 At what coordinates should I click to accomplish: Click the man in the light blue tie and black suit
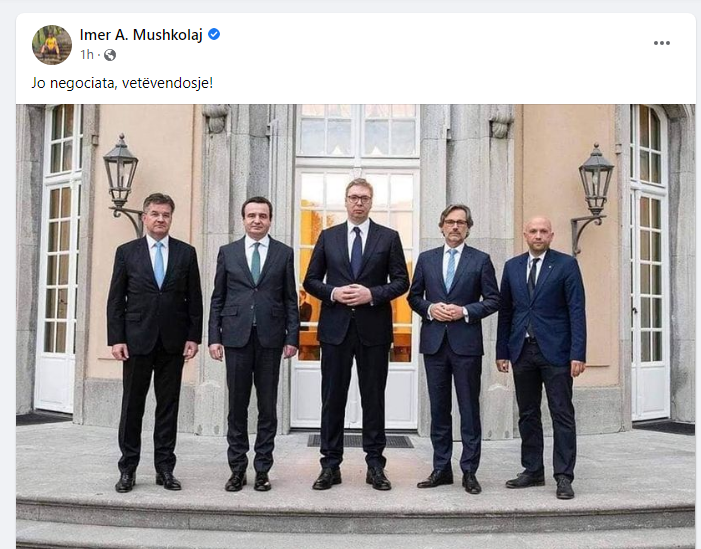click(154, 342)
